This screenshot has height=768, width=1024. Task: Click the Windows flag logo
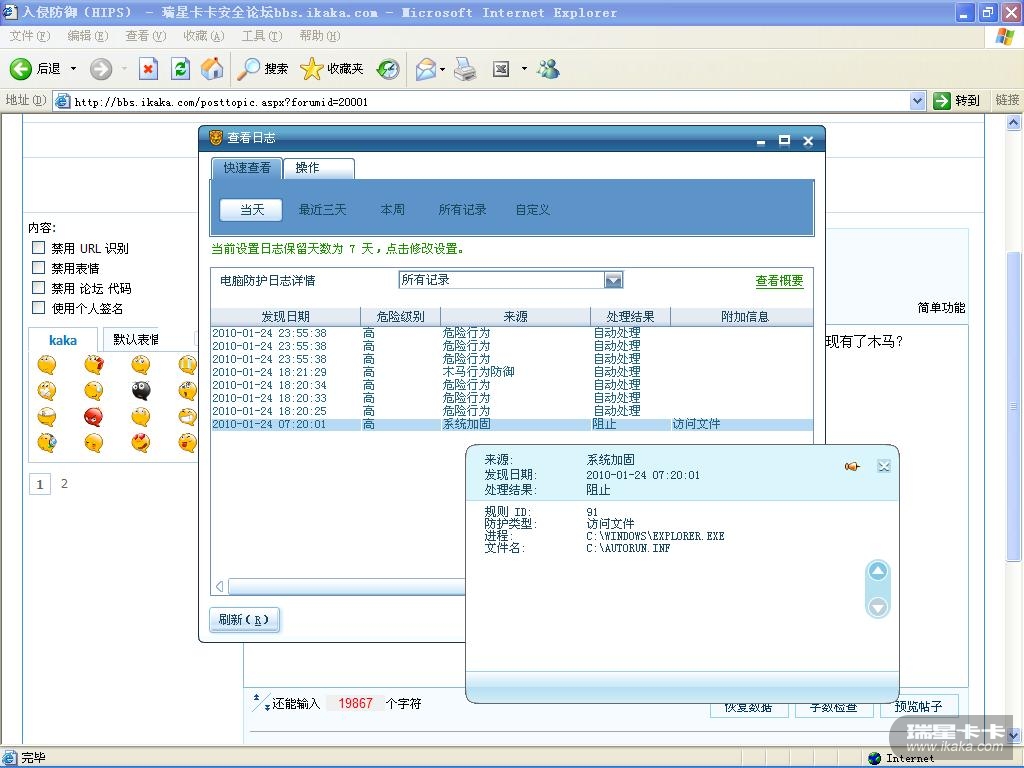point(1005,36)
